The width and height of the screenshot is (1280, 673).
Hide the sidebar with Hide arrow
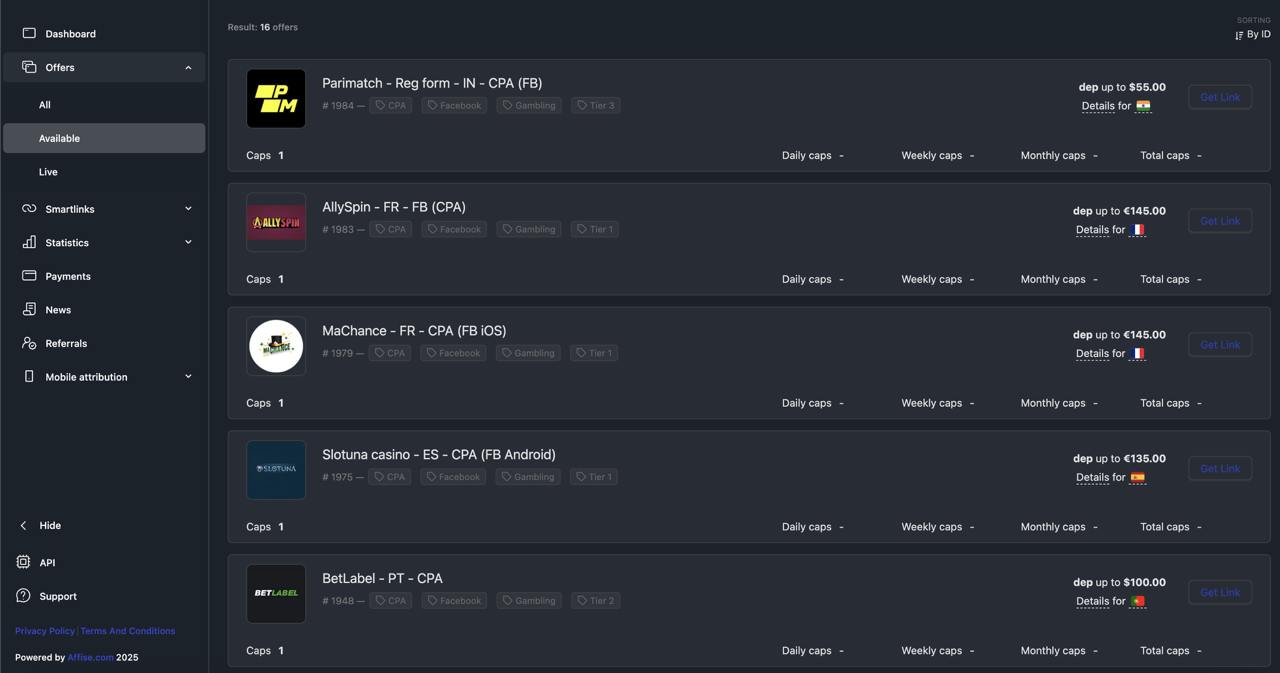tap(24, 526)
